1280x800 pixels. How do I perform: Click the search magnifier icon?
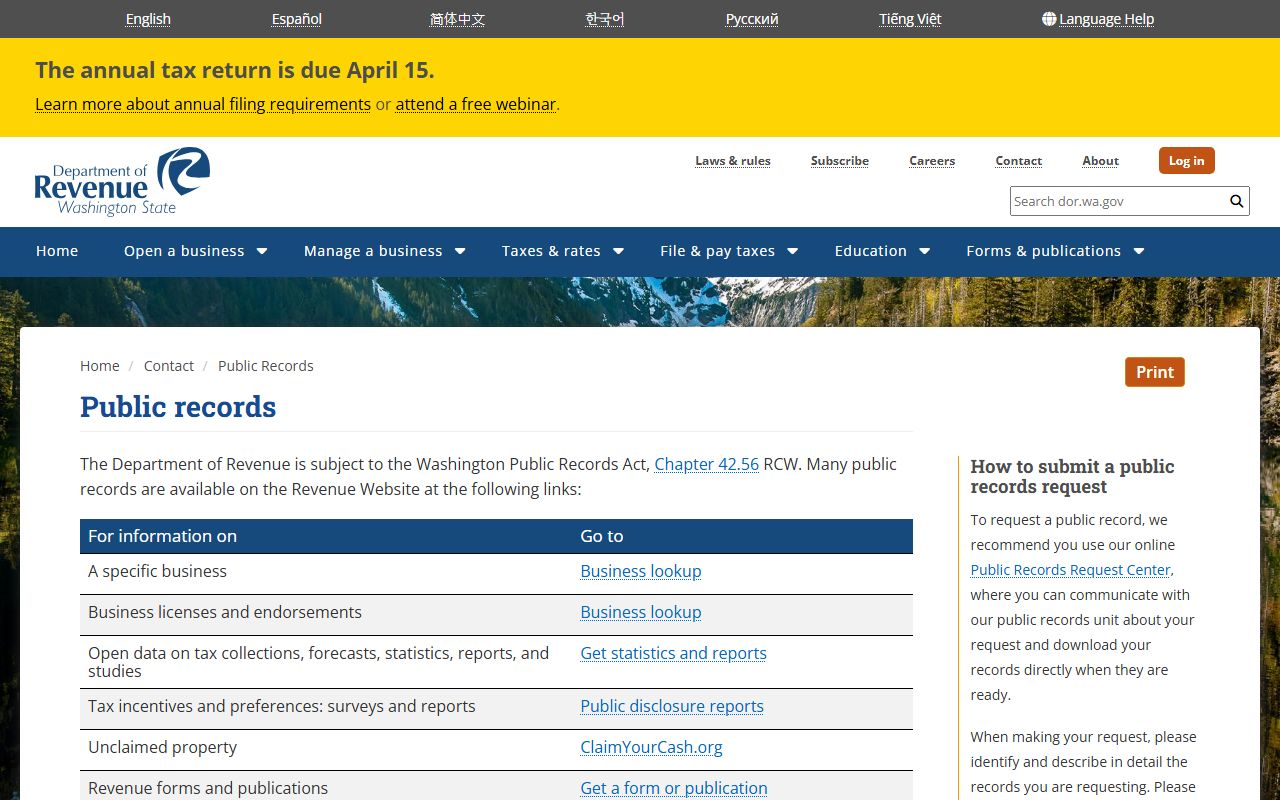1237,201
